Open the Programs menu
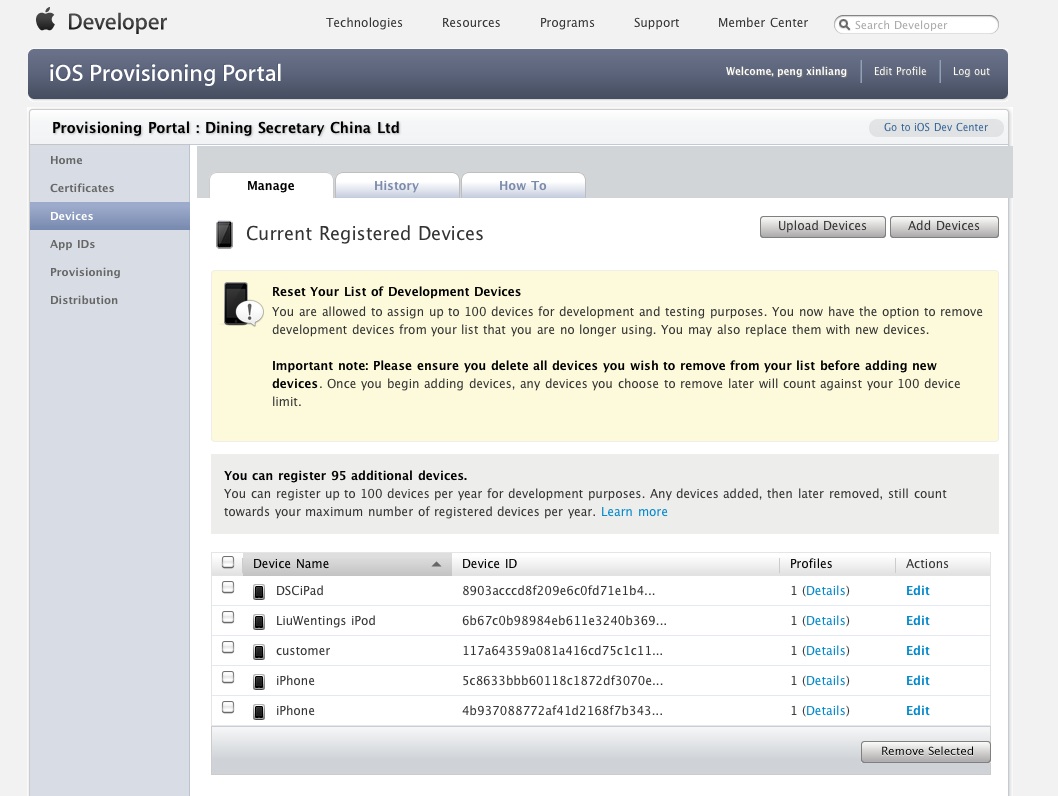Image resolution: width=1058 pixels, height=796 pixels. point(567,23)
